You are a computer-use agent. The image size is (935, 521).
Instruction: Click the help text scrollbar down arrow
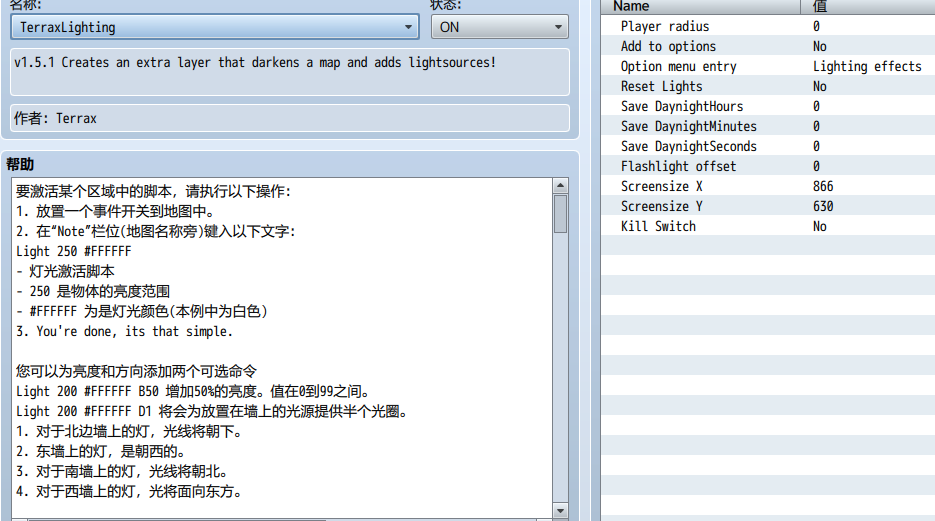[x=560, y=510]
